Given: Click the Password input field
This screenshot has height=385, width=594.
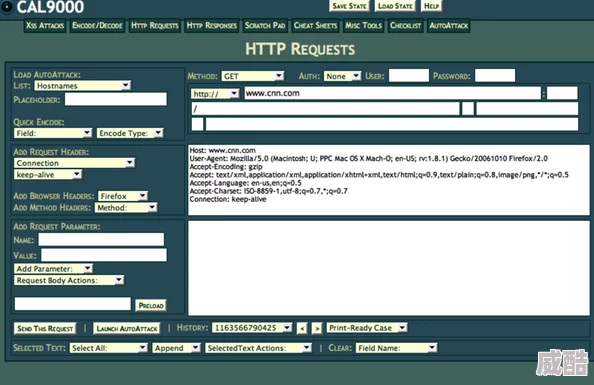Looking at the screenshot, I should pos(495,75).
